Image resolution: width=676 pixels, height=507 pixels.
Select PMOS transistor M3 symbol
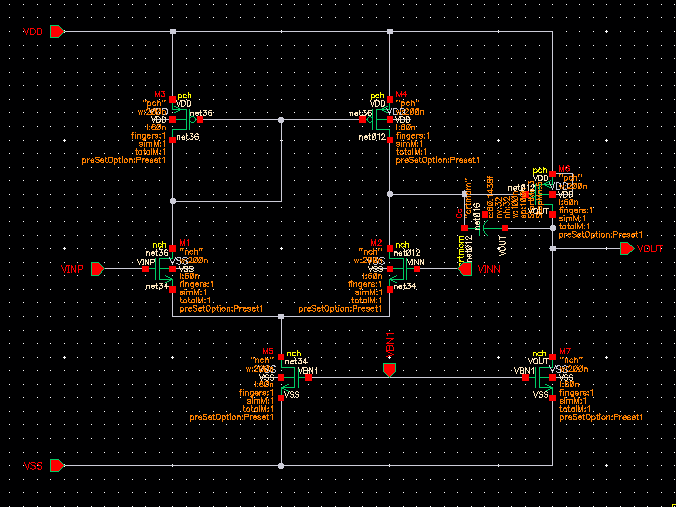185,120
